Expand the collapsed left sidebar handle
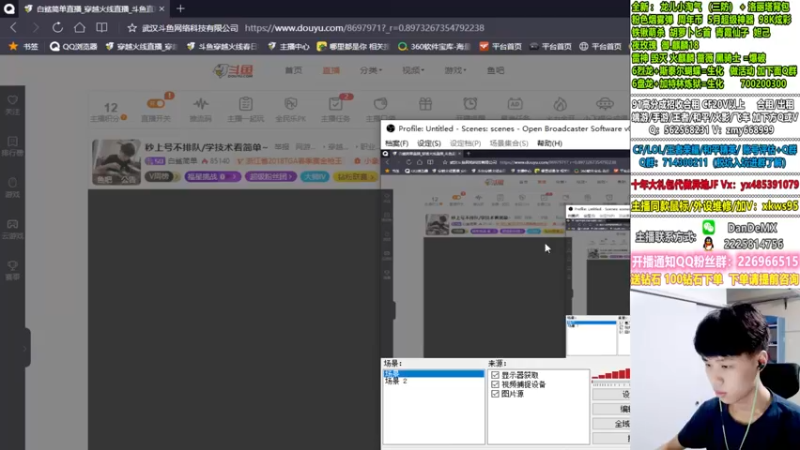The height and width of the screenshot is (450, 800). pyautogui.click(x=24, y=349)
